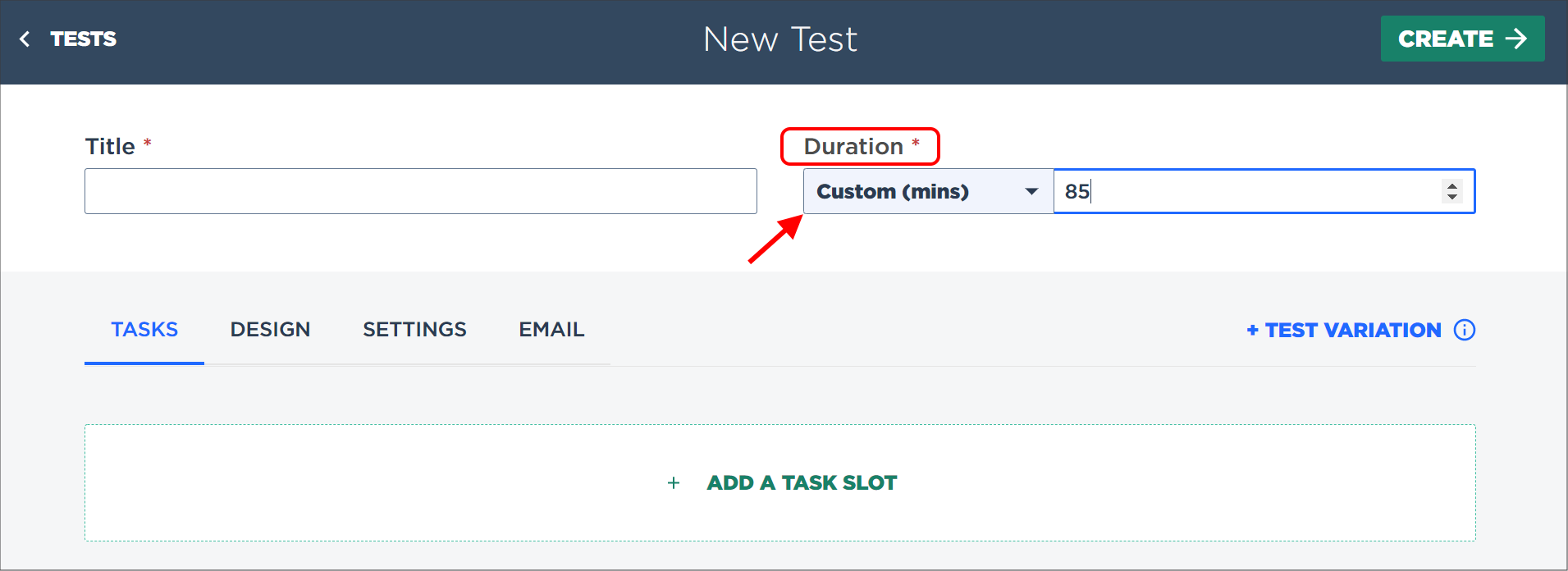This screenshot has height=571, width=1568.
Task: Click the New Test page heading
Action: click(780, 39)
